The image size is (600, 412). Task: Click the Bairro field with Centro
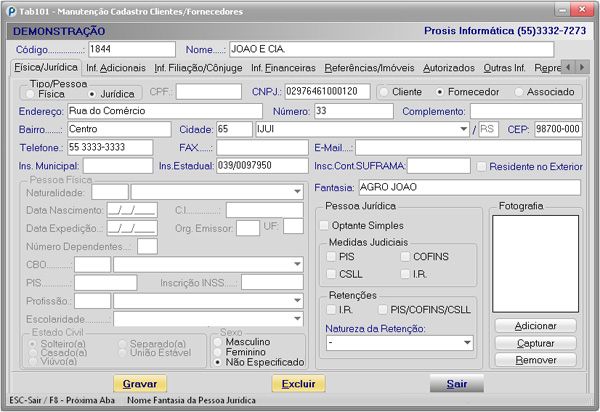tap(119, 129)
